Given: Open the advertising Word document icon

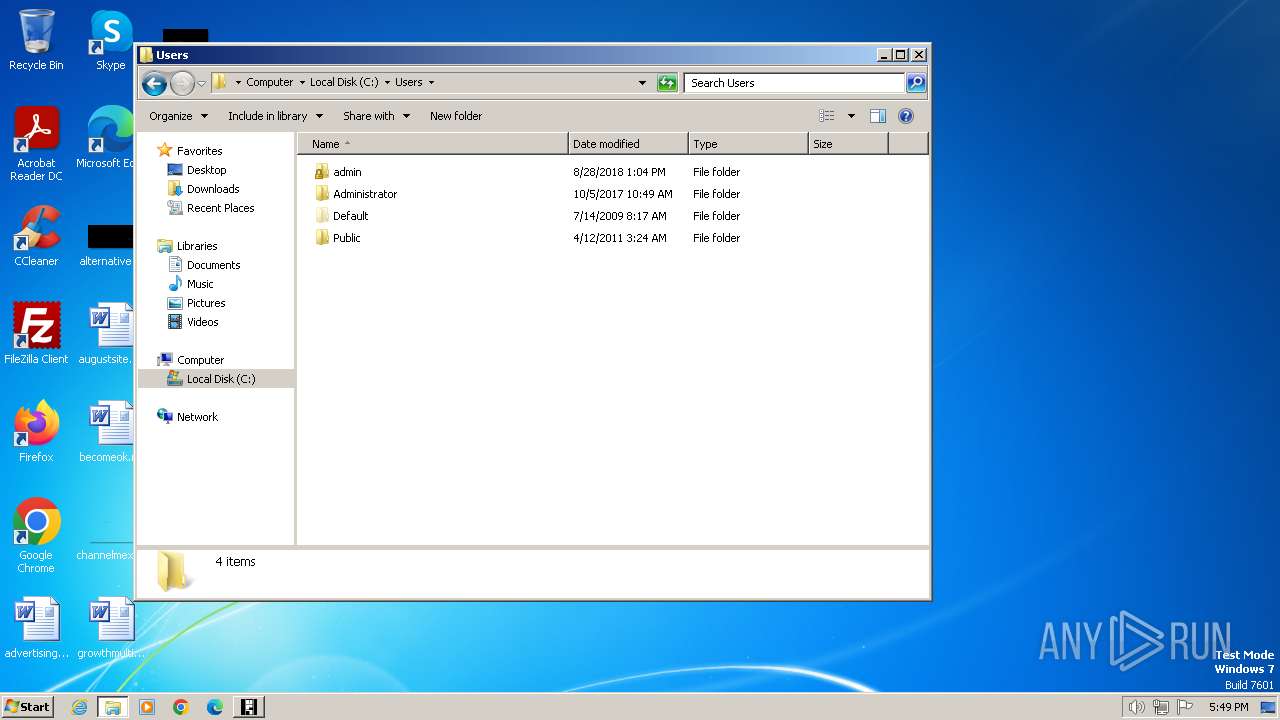Looking at the screenshot, I should pyautogui.click(x=36, y=628).
